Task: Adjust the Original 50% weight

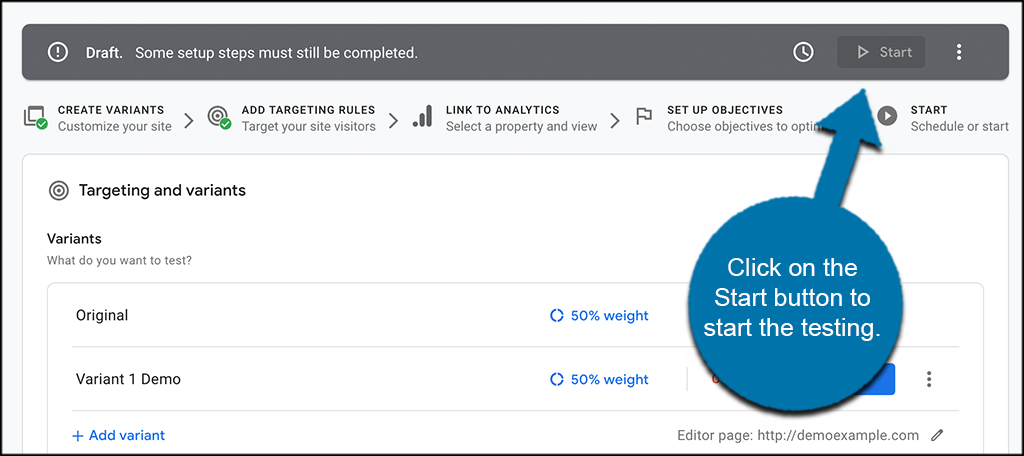Action: click(599, 316)
